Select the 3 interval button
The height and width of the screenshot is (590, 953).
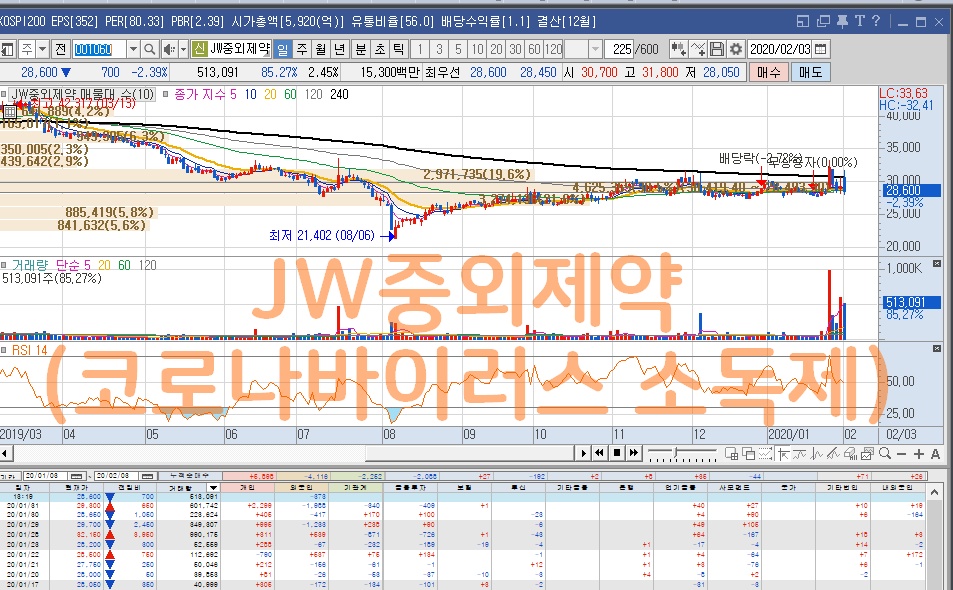point(439,49)
